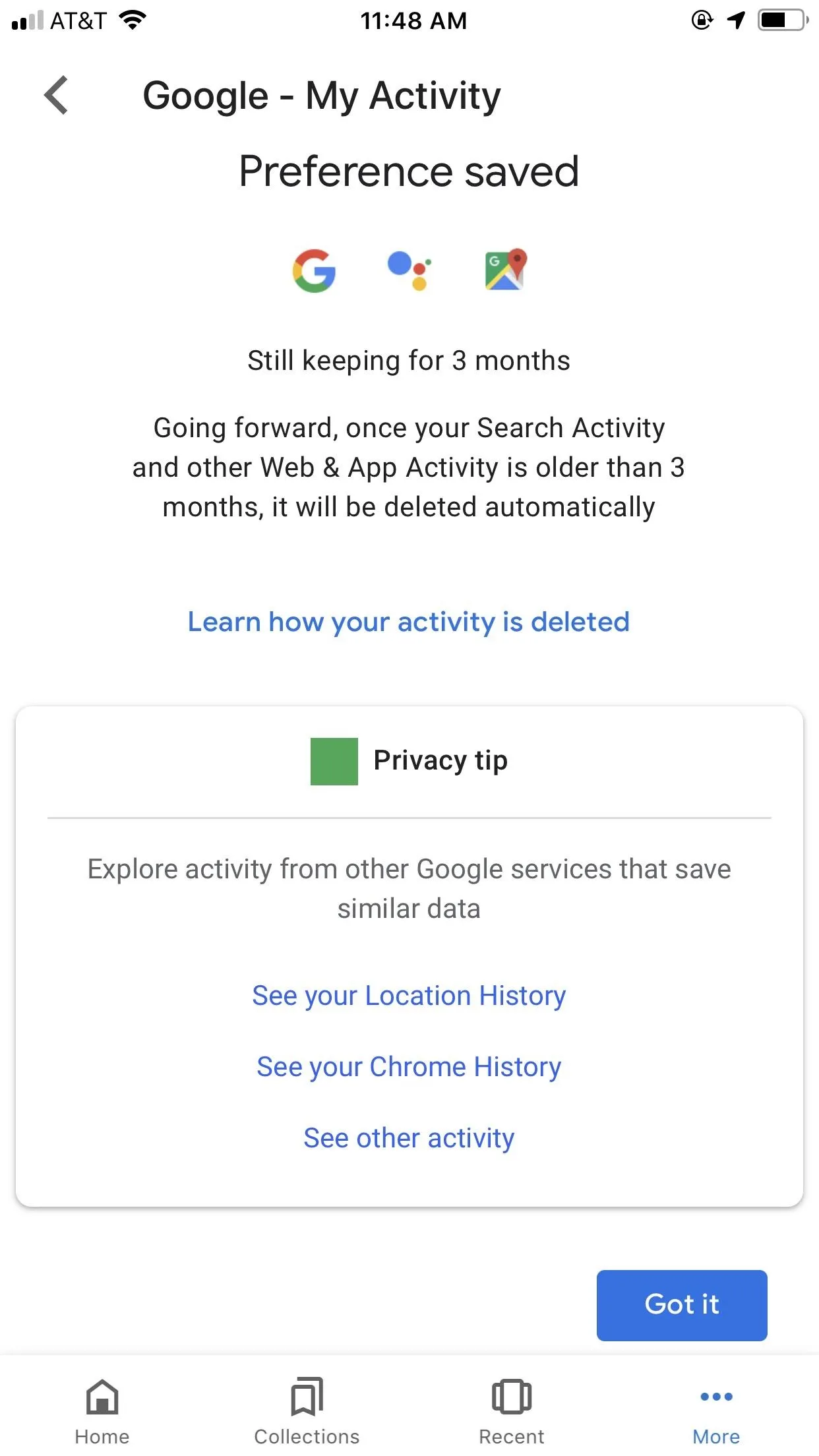Tap the location arrow status icon
The width and height of the screenshot is (819, 1456).
(736, 20)
